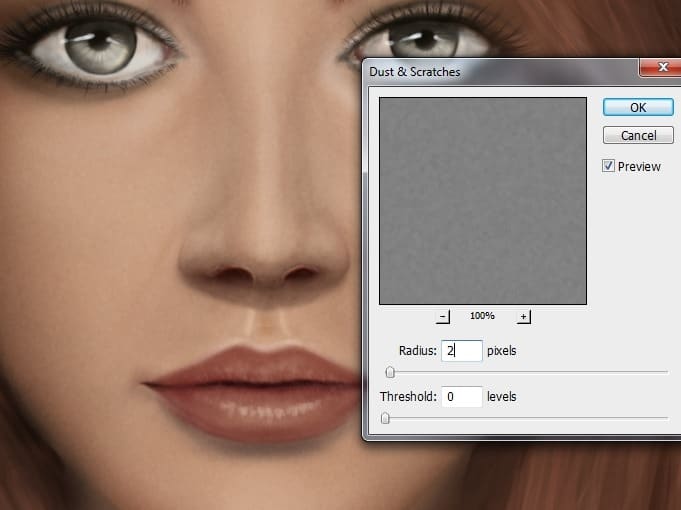Click OK in Dust & Scratches dialog
681x510 pixels.
pyautogui.click(x=638, y=107)
